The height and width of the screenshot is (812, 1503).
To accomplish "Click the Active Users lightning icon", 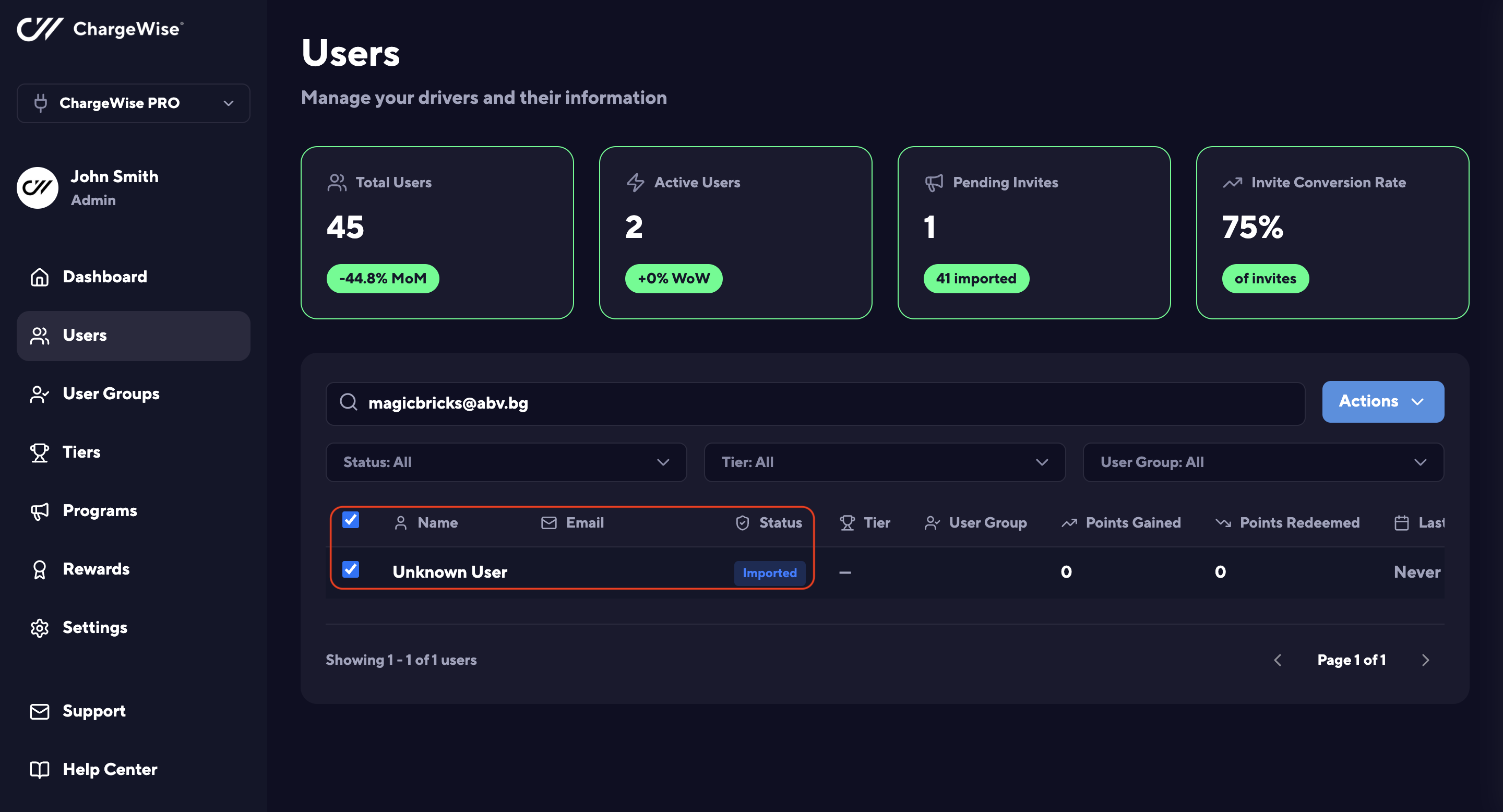I will pos(636,183).
